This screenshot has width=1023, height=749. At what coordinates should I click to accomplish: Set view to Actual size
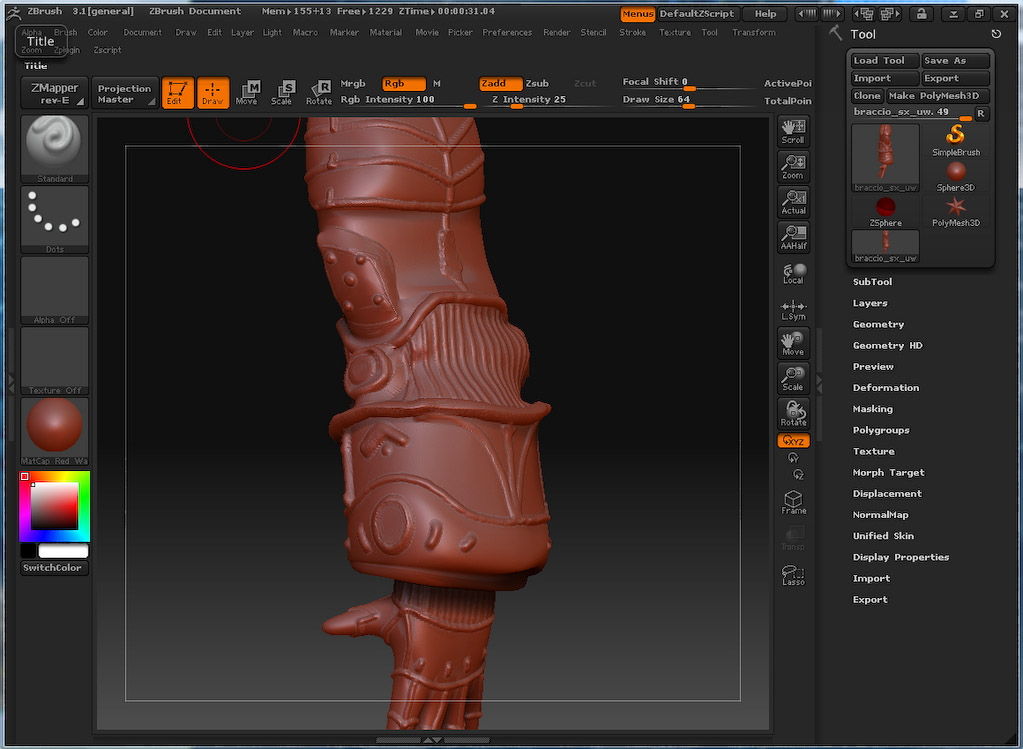point(793,202)
